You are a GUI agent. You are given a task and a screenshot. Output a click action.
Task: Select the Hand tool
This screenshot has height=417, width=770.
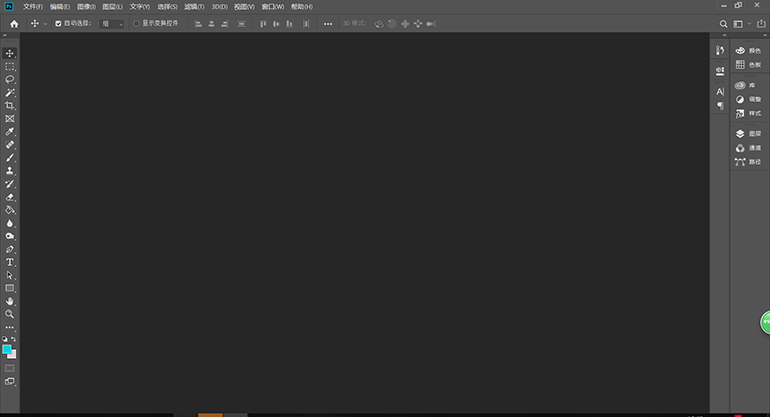pyautogui.click(x=10, y=301)
